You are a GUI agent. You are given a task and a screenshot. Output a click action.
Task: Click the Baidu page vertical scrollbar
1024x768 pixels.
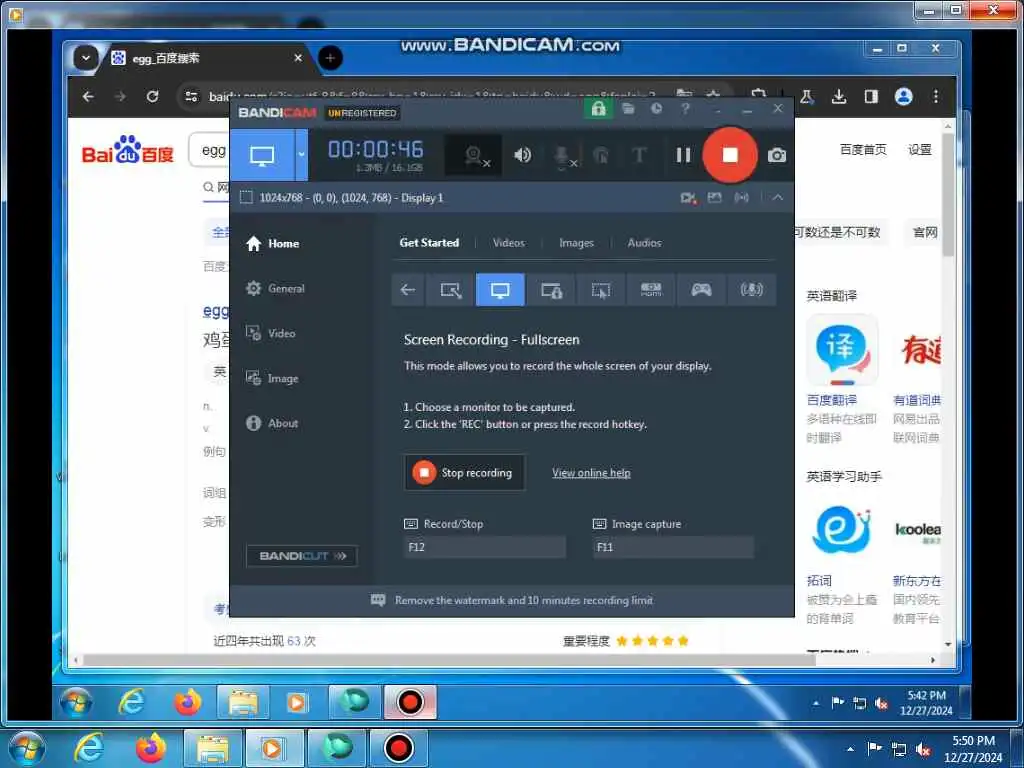coord(948,196)
